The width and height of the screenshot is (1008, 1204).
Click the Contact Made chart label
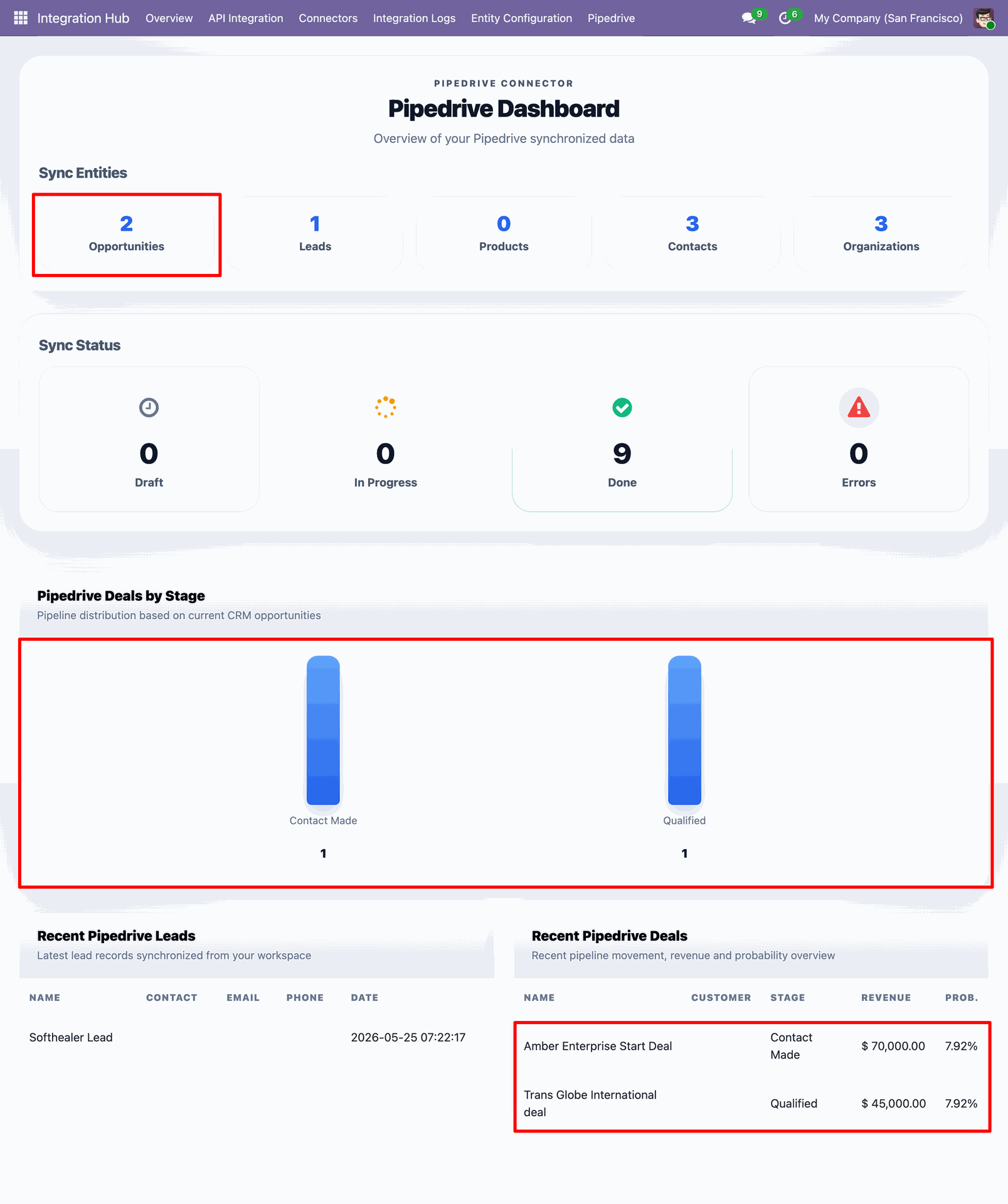pos(323,821)
